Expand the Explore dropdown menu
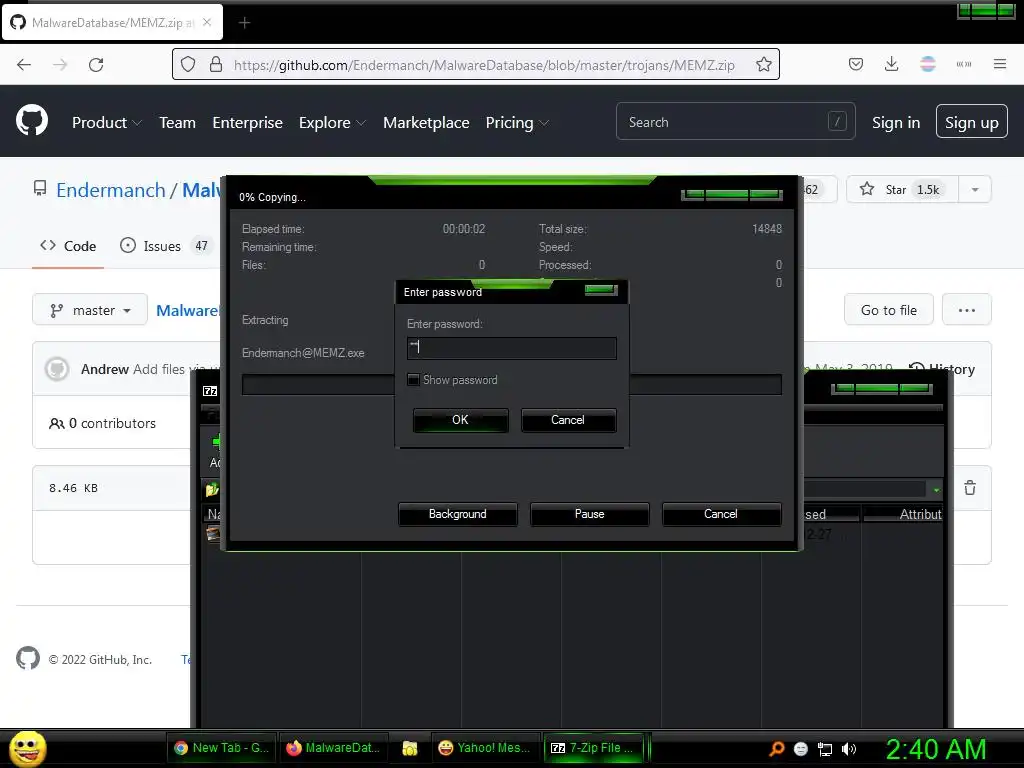This screenshot has height=768, width=1024. [x=332, y=122]
